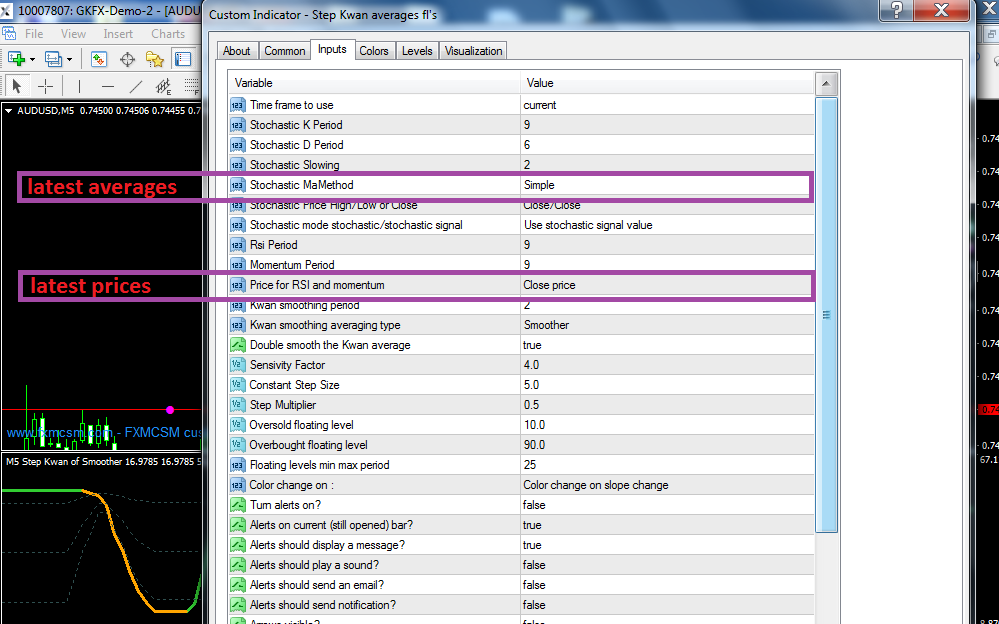Switch to the Levels tab
The image size is (999, 624).
point(417,51)
